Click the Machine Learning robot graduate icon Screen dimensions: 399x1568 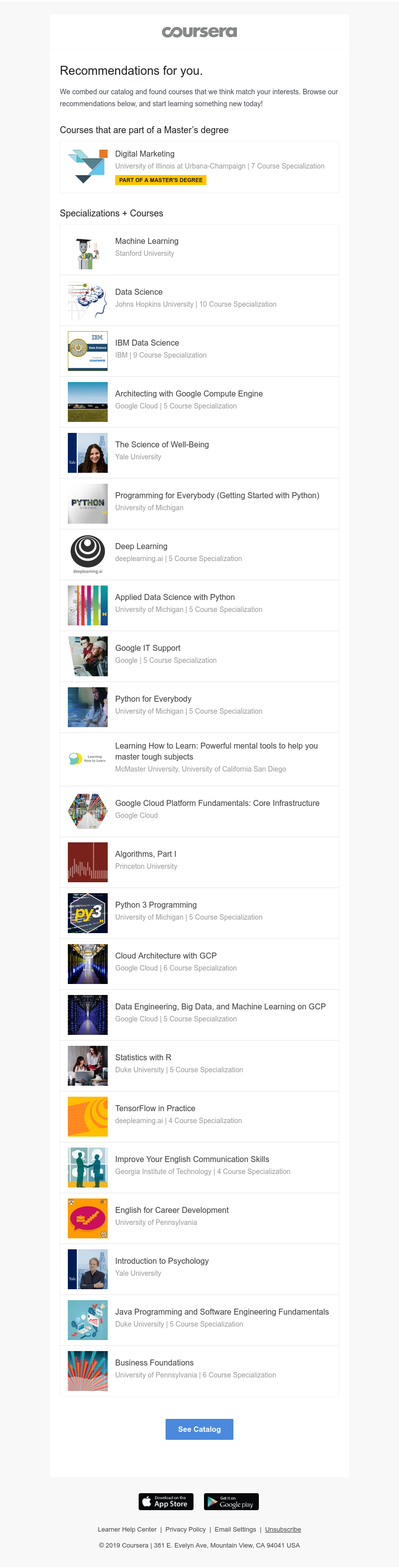[x=88, y=250]
